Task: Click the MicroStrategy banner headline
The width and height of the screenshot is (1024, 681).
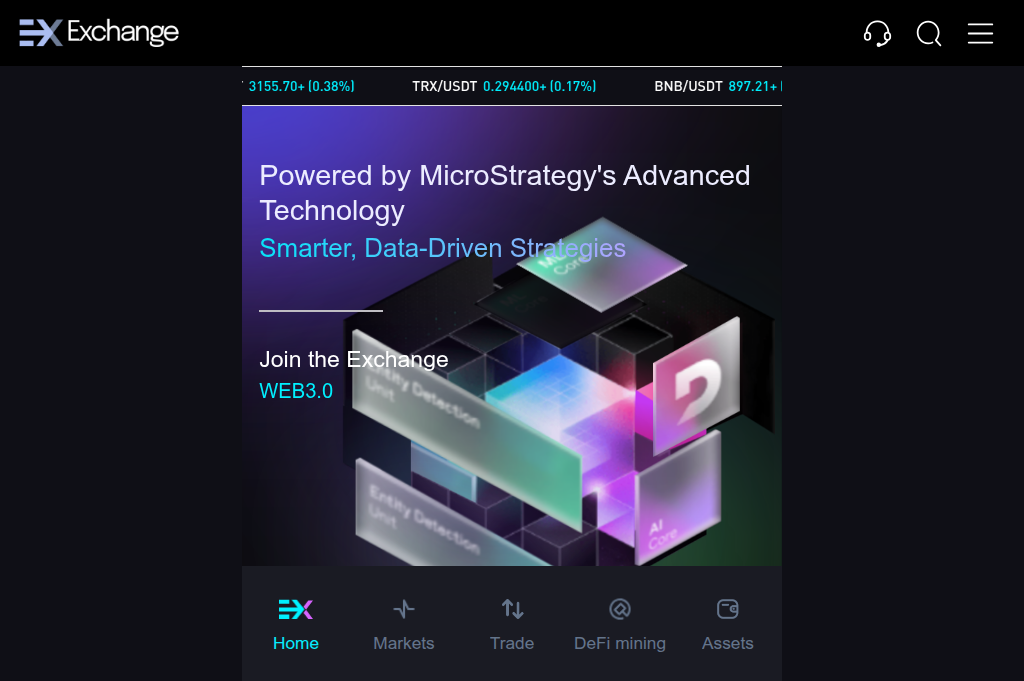Action: (x=505, y=193)
